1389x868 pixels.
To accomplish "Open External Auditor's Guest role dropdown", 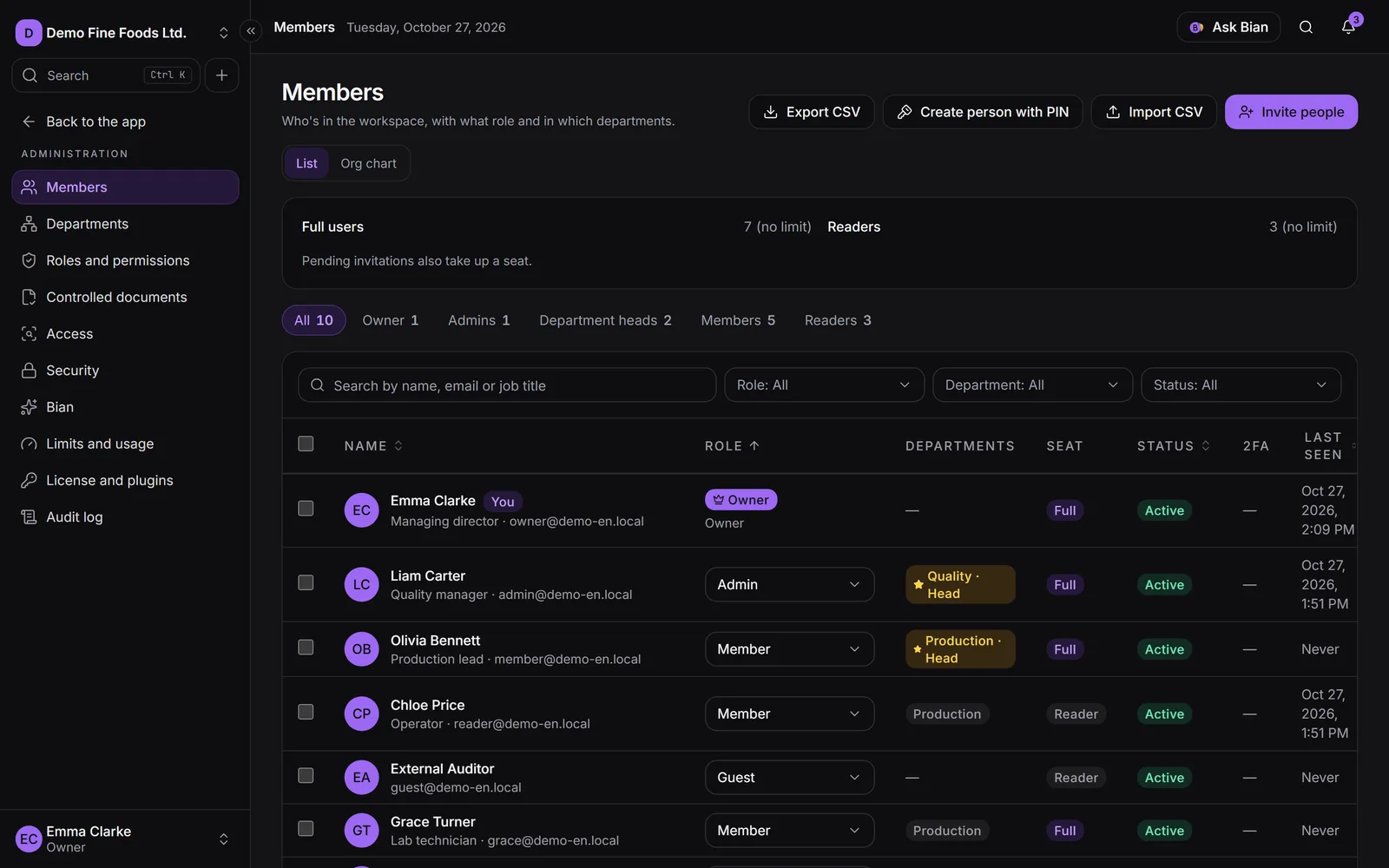I will click(x=789, y=778).
